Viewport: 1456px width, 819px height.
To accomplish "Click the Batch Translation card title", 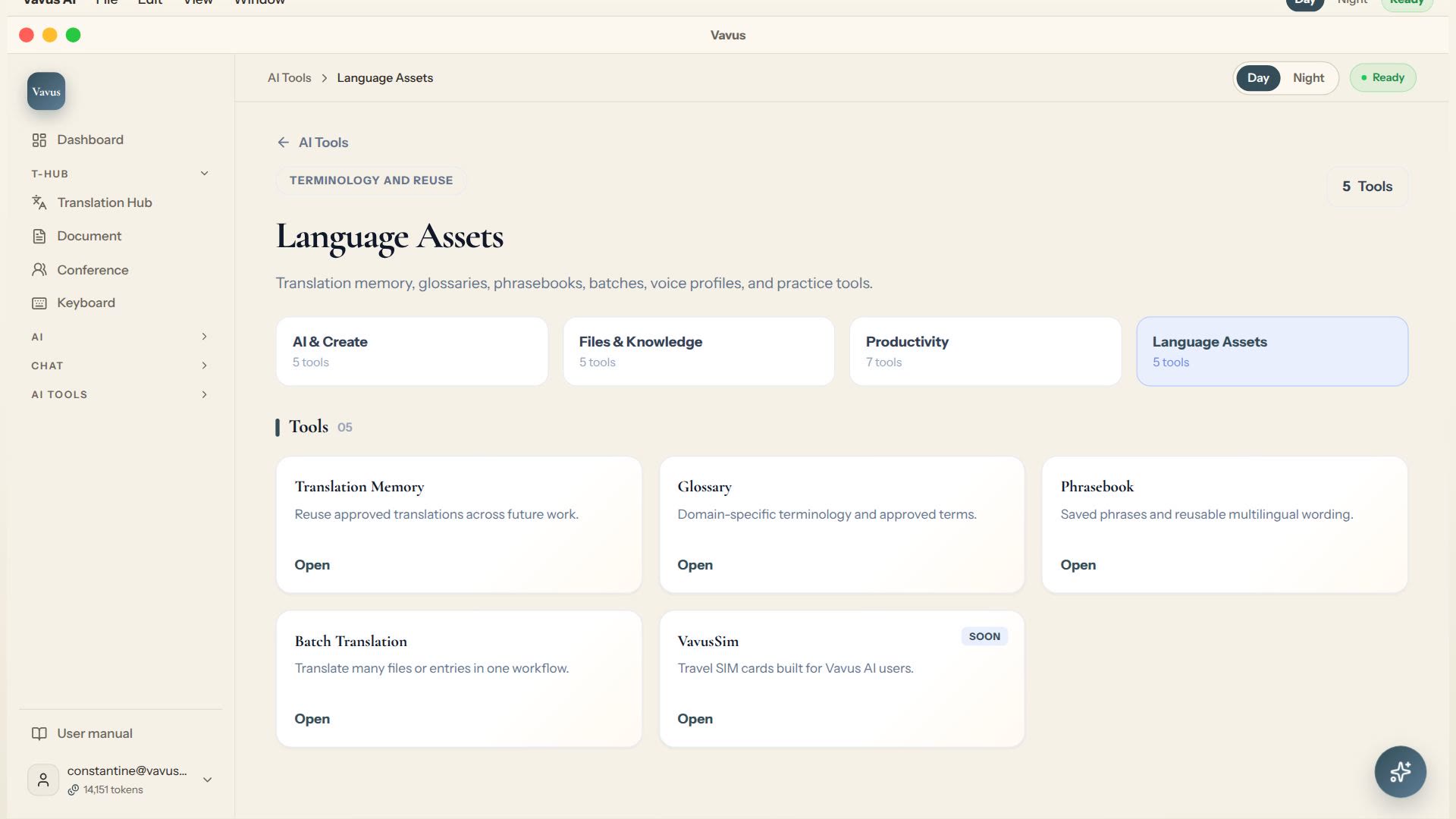I will (x=350, y=642).
